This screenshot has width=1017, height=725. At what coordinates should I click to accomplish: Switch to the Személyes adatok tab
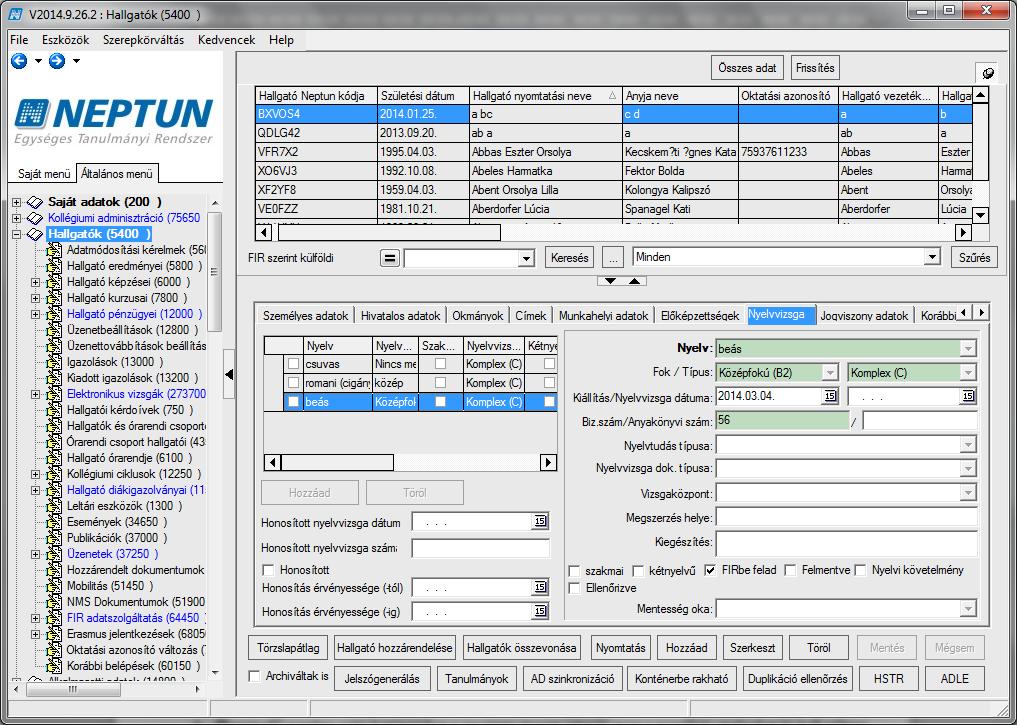click(305, 316)
